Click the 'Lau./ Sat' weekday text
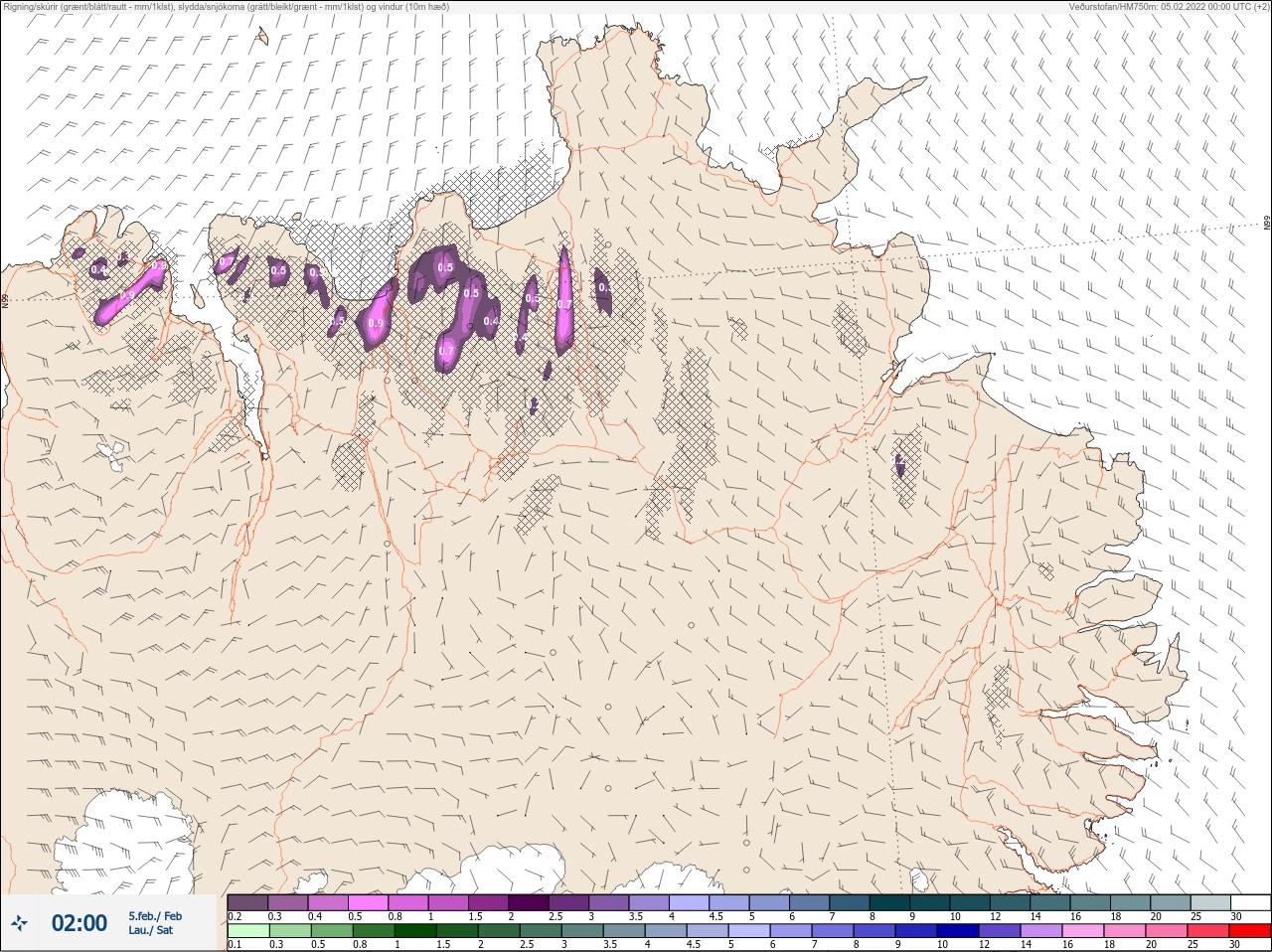The width and height of the screenshot is (1272, 952). [x=150, y=931]
